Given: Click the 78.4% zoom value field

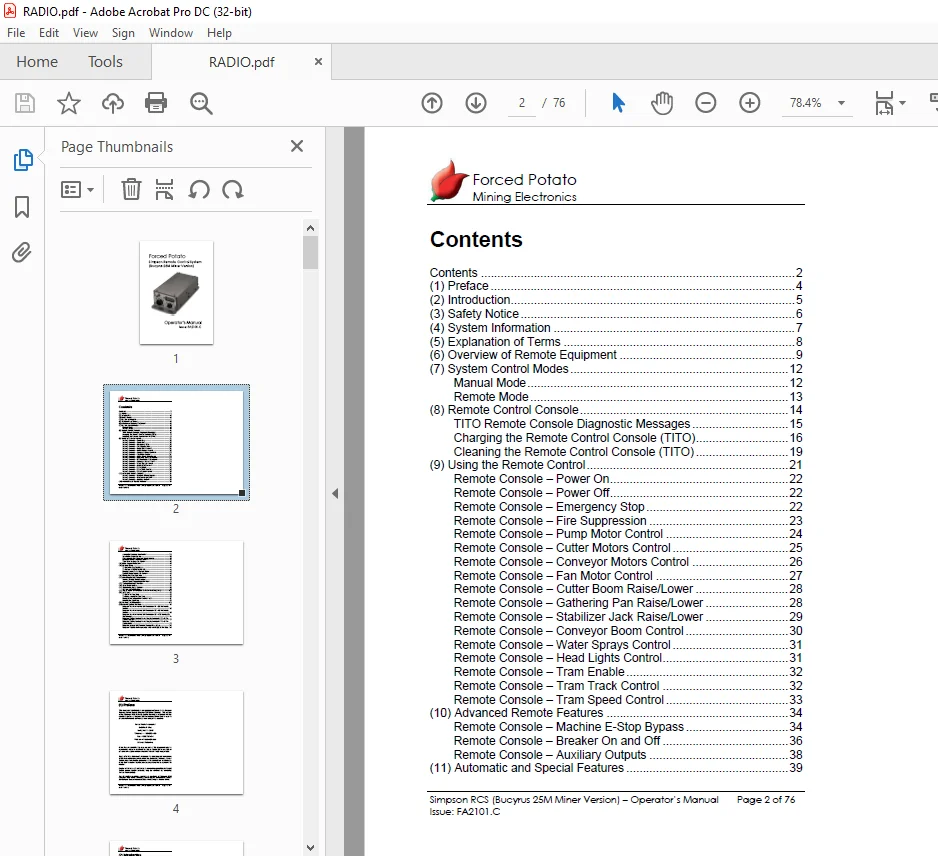Looking at the screenshot, I should [x=805, y=103].
